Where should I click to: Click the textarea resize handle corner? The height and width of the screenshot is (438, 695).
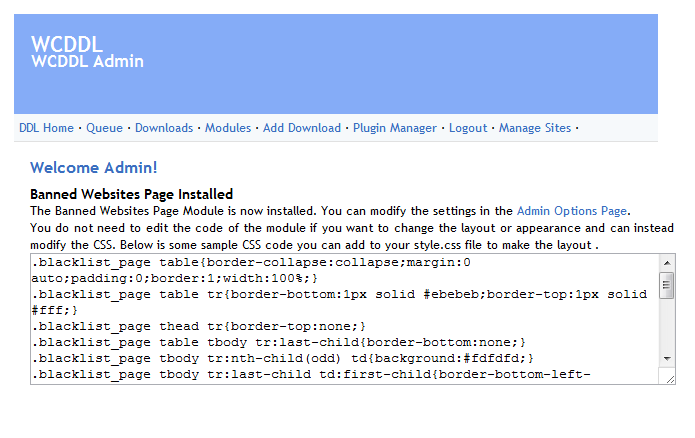point(667,376)
